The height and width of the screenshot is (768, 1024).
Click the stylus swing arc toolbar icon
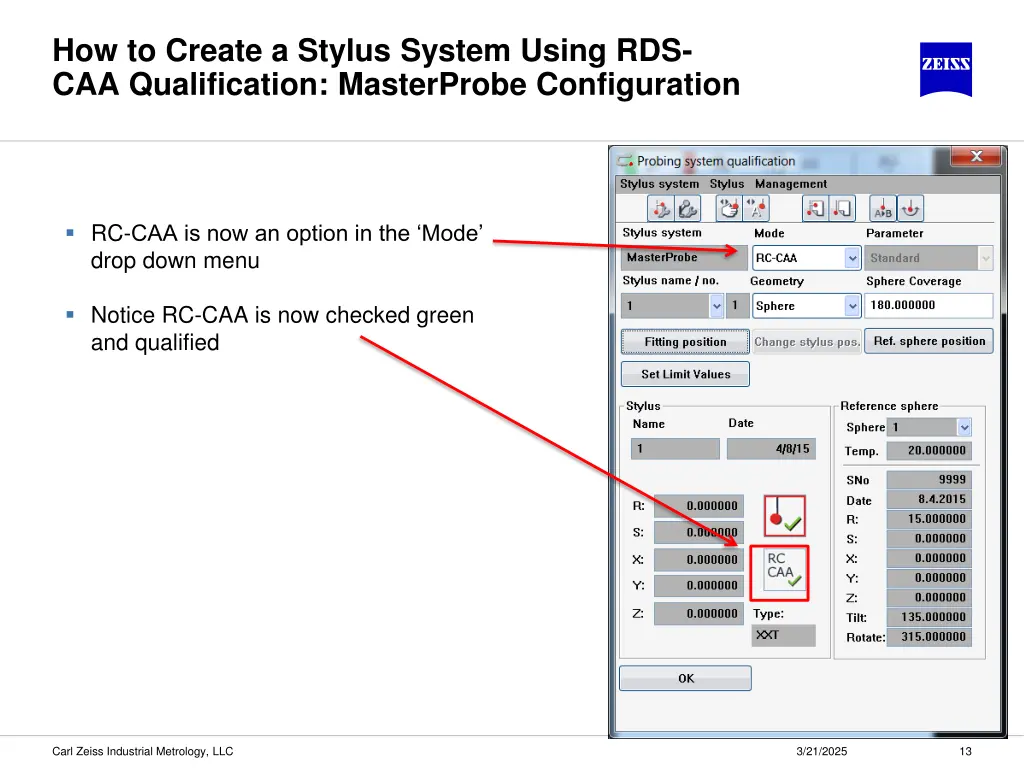910,208
